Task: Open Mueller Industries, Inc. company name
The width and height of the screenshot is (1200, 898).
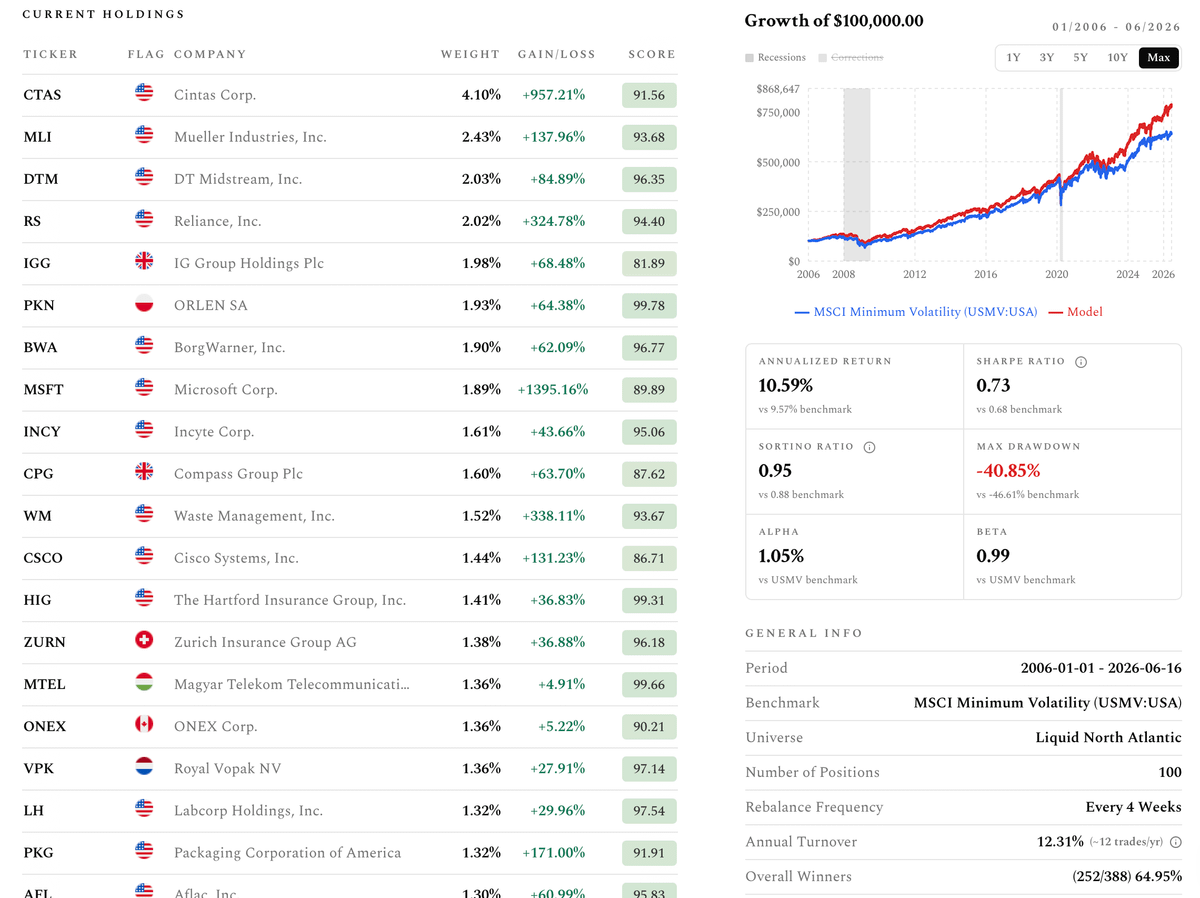Action: [250, 137]
